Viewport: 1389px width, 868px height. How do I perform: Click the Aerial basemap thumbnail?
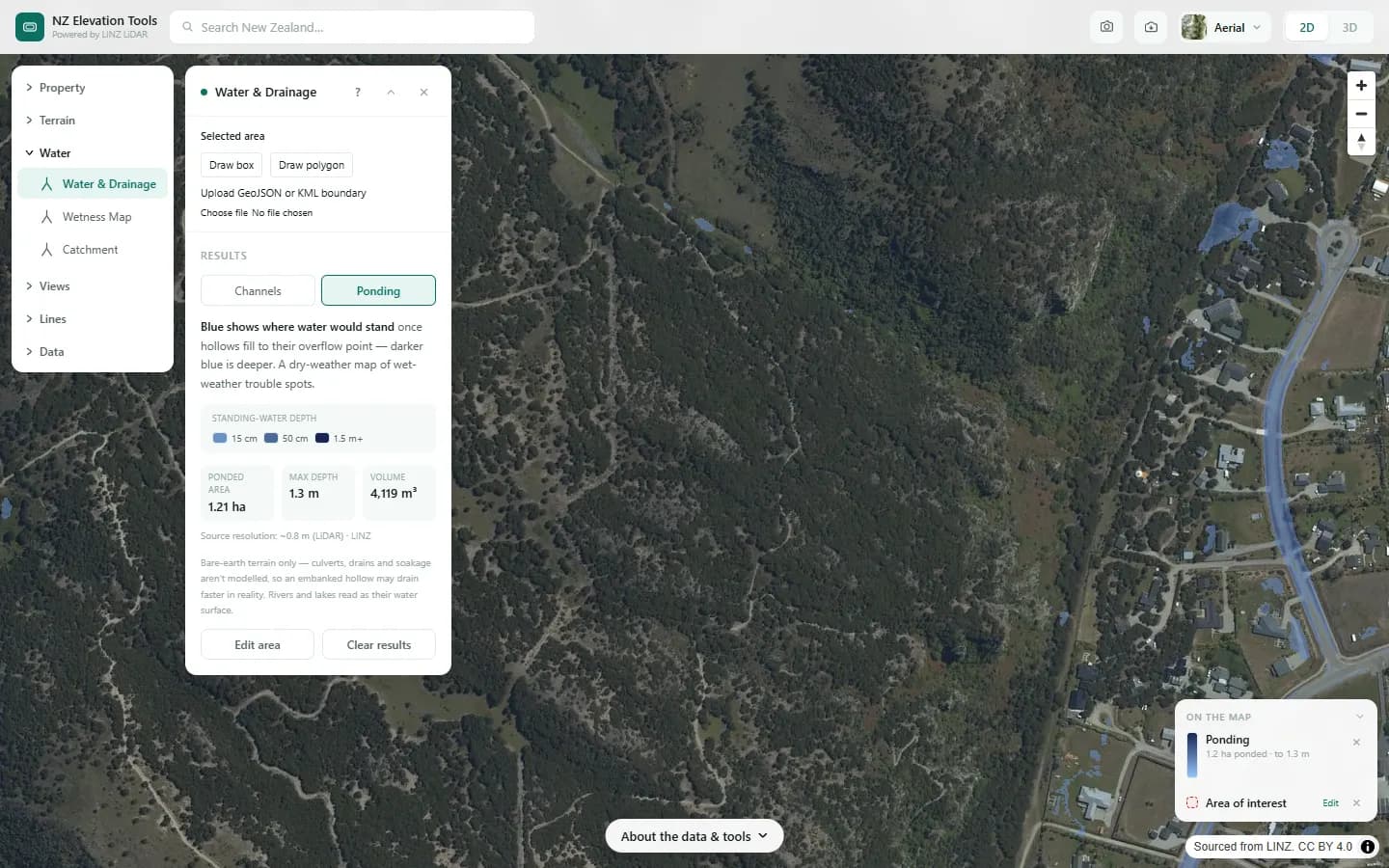click(1194, 27)
